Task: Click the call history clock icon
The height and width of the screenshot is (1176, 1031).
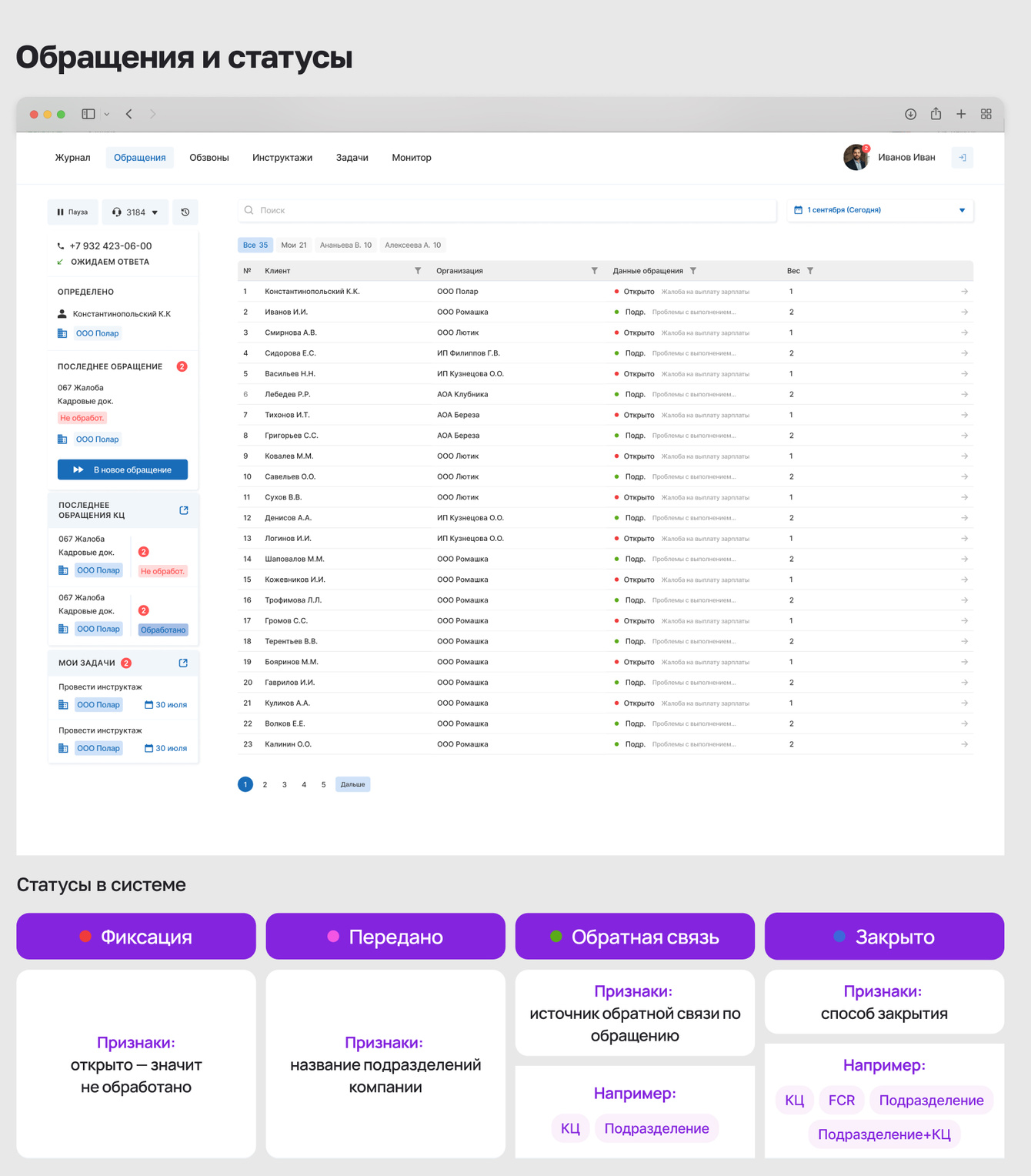Action: 185,212
